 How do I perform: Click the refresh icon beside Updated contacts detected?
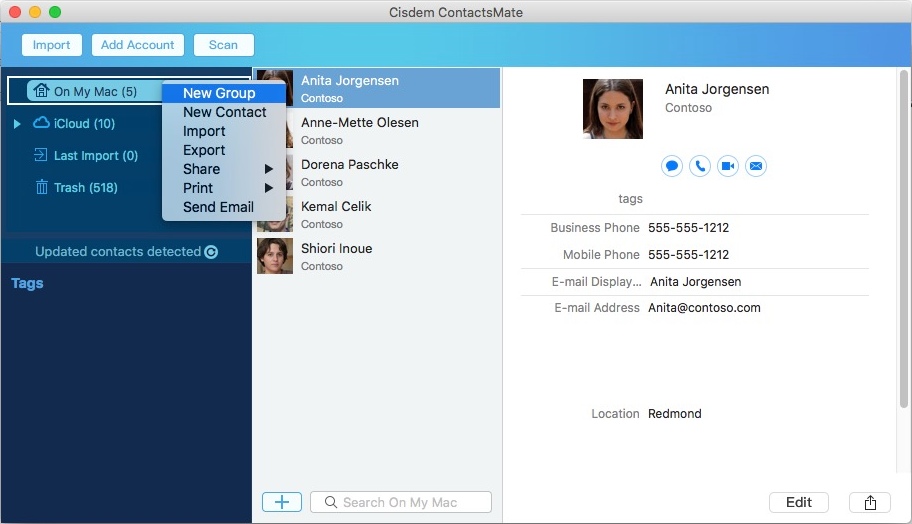(211, 252)
